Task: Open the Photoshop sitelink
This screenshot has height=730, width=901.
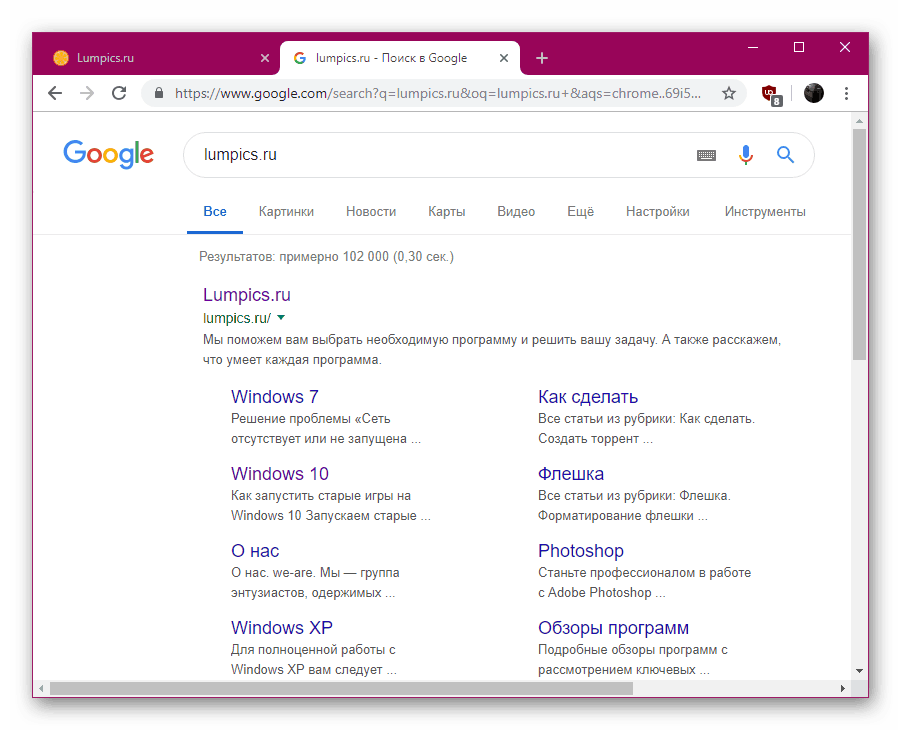Action: (x=580, y=551)
